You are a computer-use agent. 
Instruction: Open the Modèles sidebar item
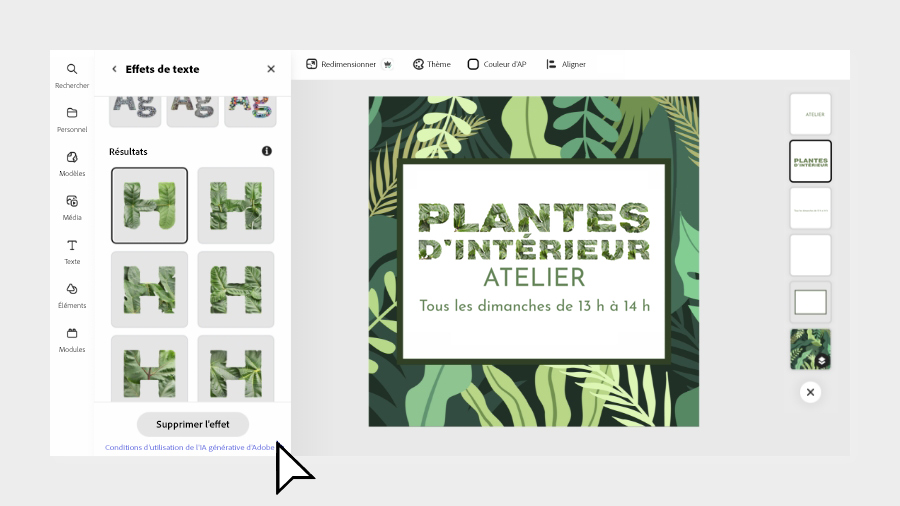click(x=72, y=164)
